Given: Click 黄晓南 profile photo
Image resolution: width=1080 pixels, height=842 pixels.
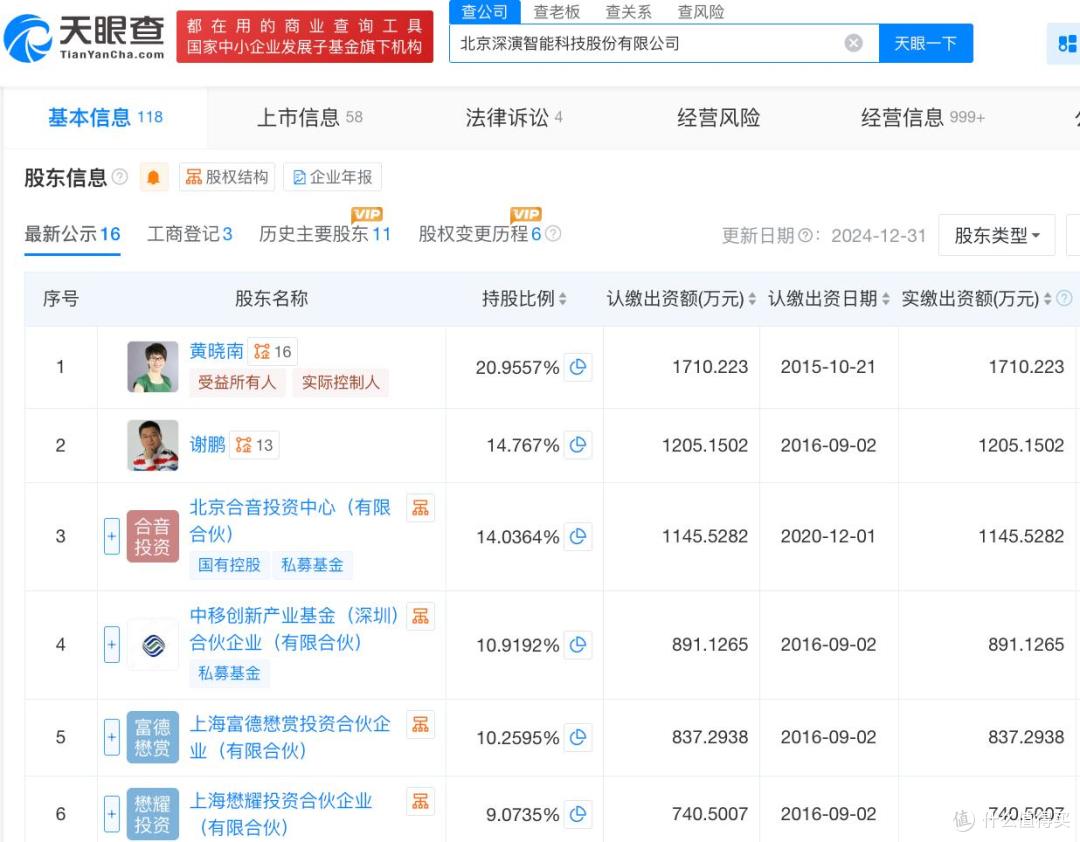Looking at the screenshot, I should pyautogui.click(x=153, y=367).
